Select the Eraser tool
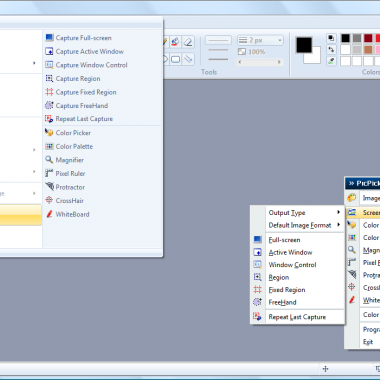The width and height of the screenshot is (380, 380). click(x=188, y=42)
